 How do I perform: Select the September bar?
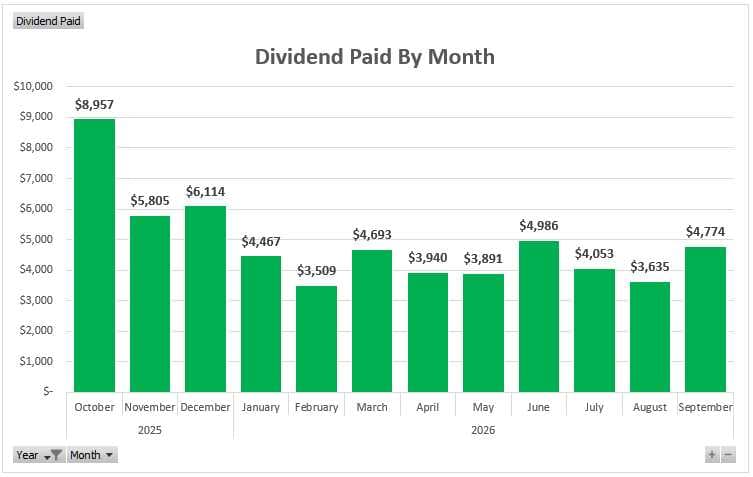tap(705, 319)
